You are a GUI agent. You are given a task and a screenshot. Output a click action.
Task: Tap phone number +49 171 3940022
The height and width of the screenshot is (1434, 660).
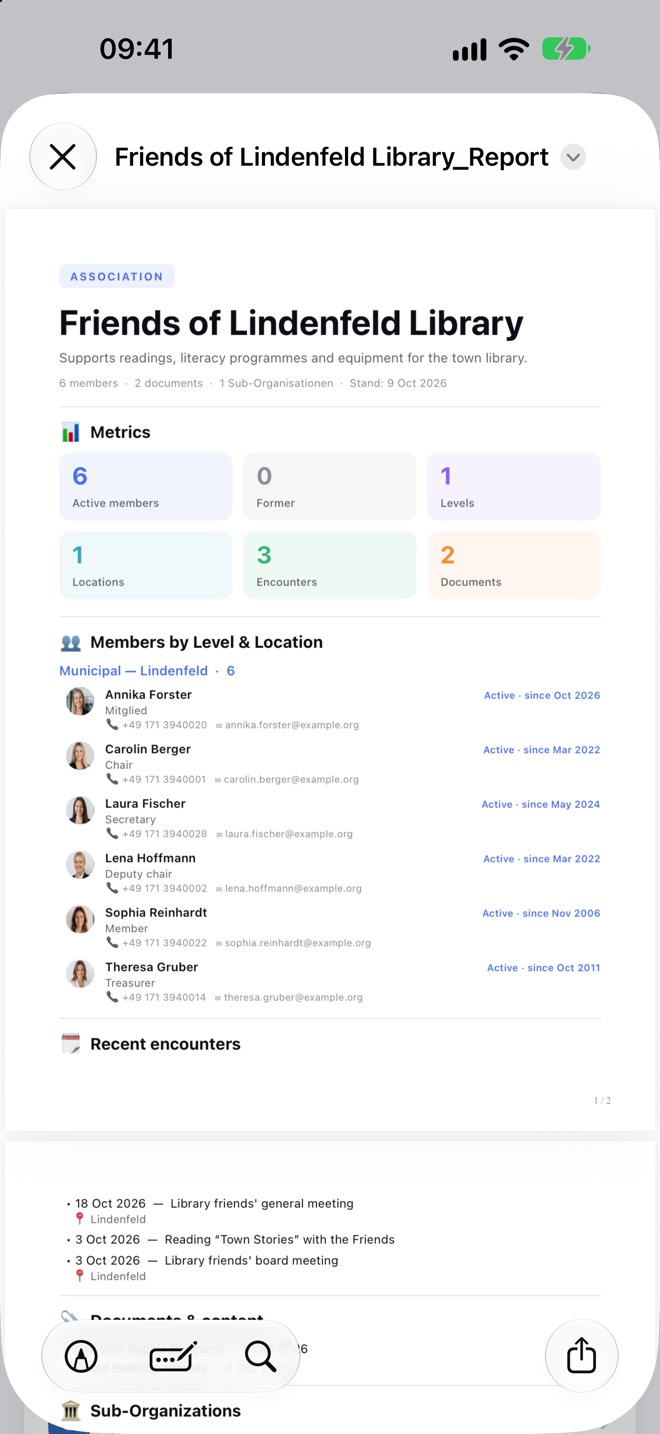[x=164, y=943]
